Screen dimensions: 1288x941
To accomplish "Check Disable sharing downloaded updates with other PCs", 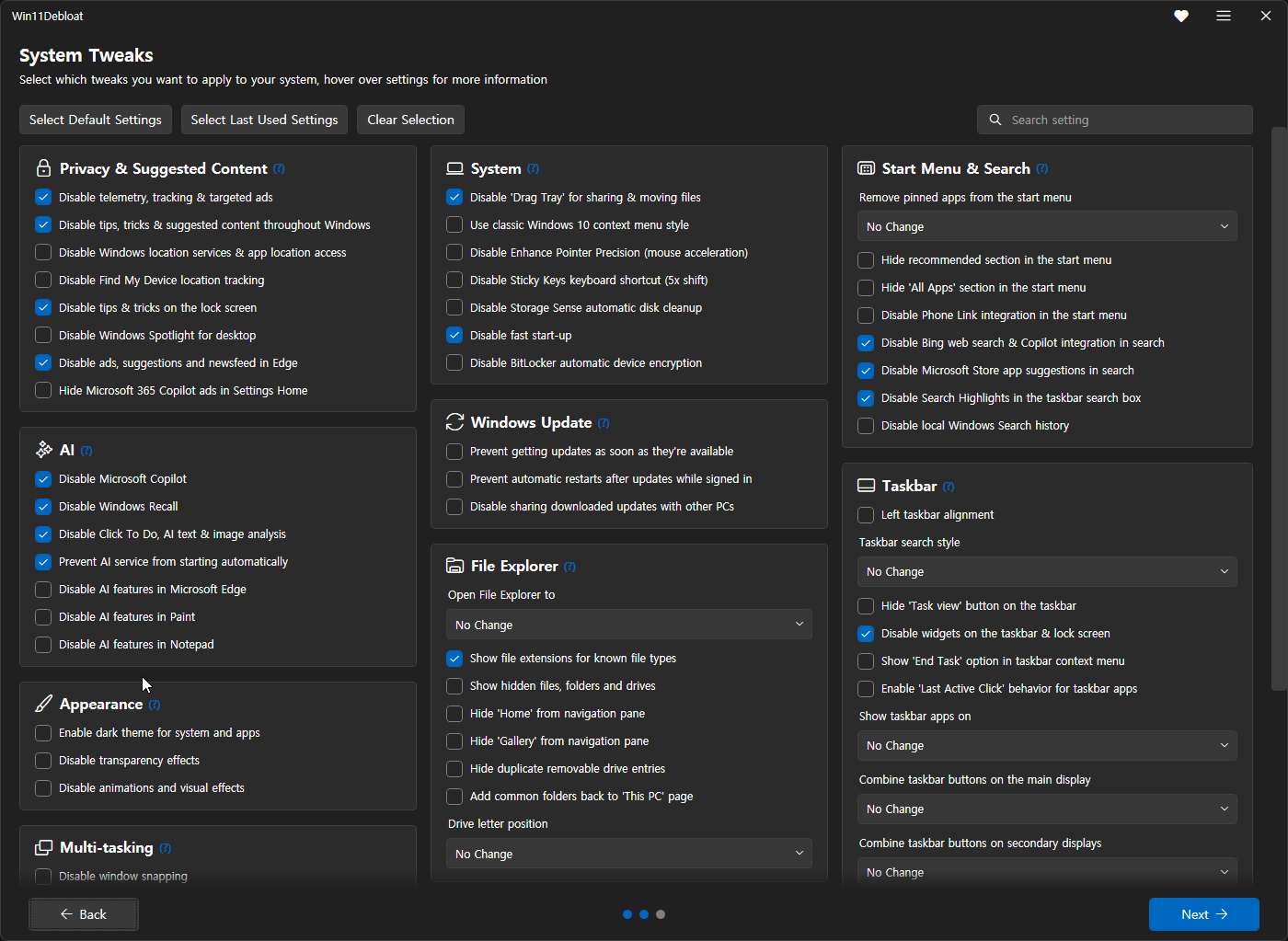I will coord(454,506).
